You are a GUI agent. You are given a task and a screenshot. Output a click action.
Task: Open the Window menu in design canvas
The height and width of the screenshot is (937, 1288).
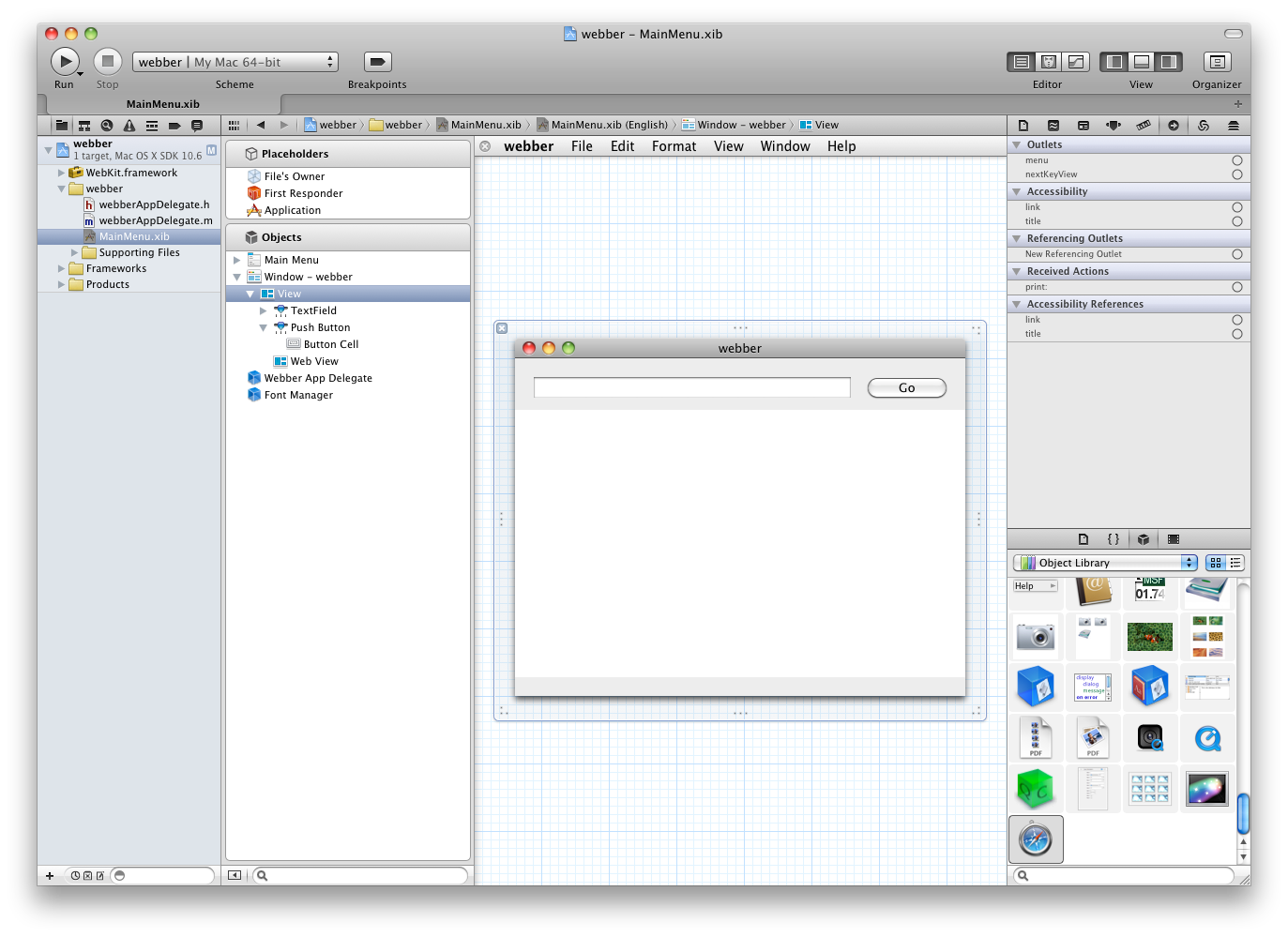785,146
